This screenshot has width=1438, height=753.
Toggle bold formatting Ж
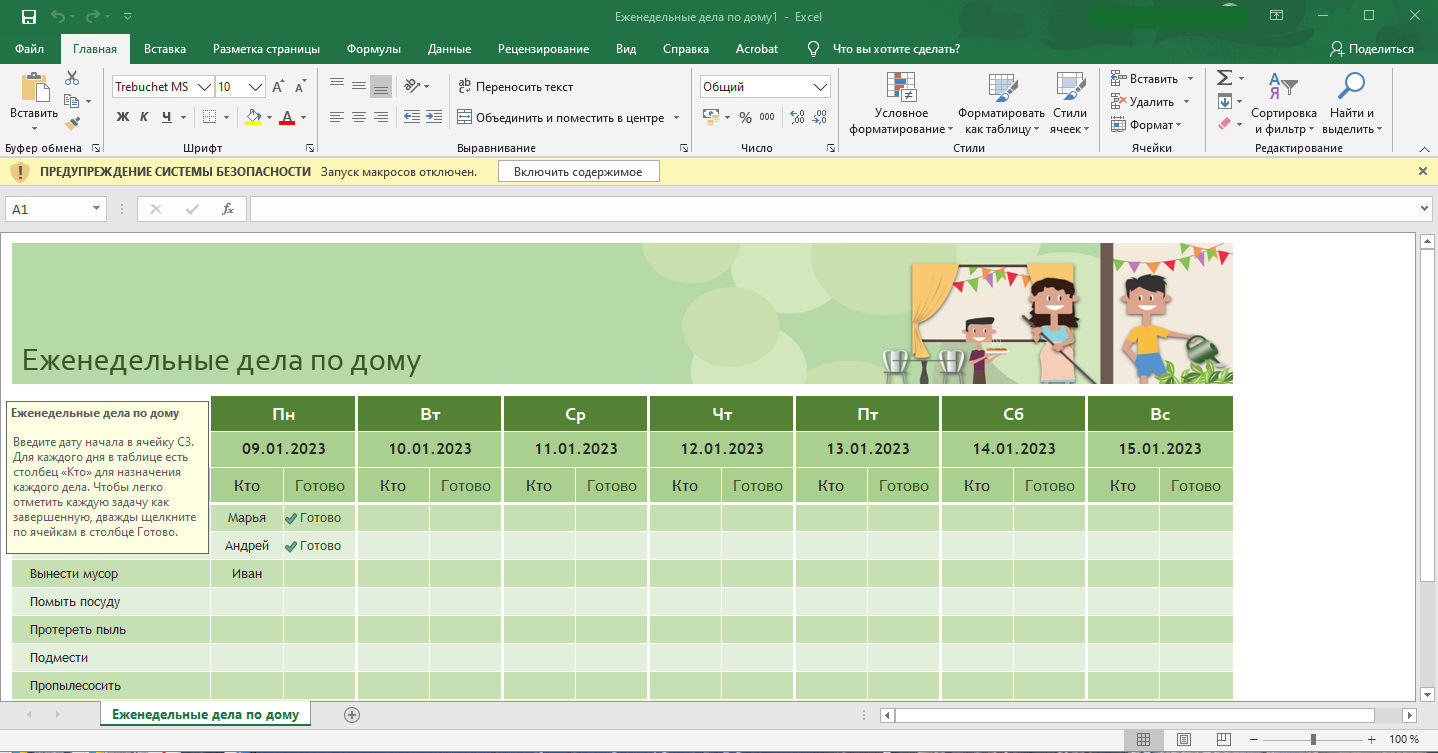123,118
